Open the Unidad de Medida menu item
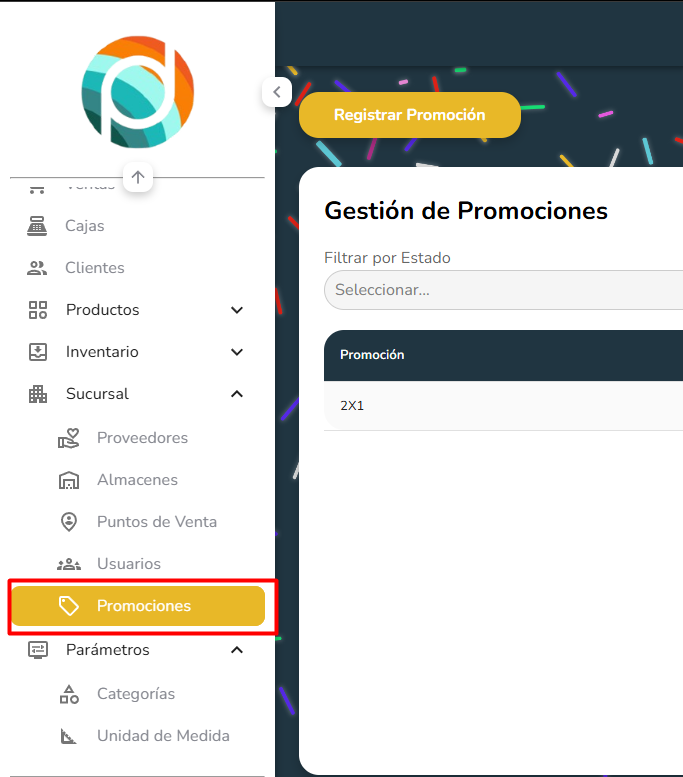Screen dimensions: 683x777 point(163,736)
